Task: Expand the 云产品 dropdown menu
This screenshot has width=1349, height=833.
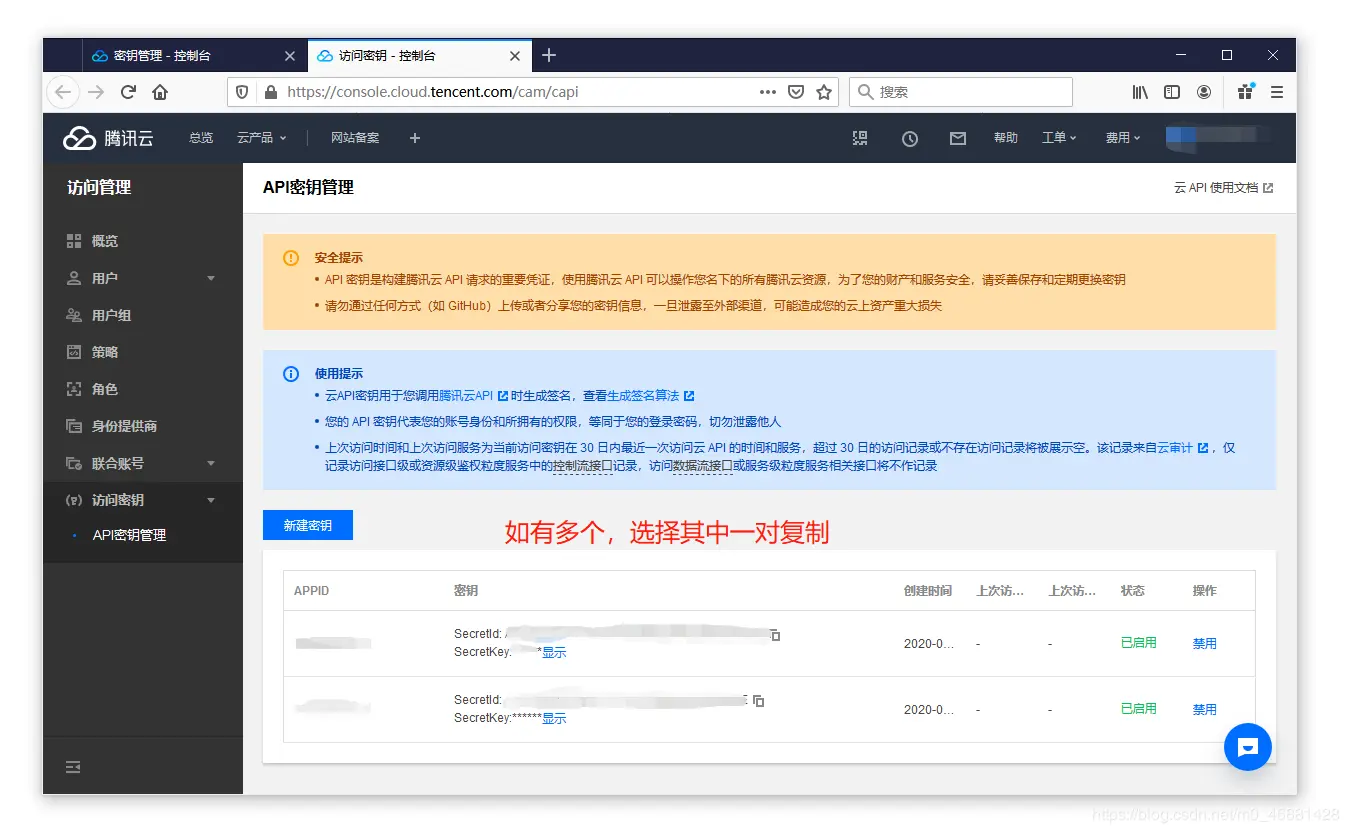Action: pyautogui.click(x=262, y=138)
